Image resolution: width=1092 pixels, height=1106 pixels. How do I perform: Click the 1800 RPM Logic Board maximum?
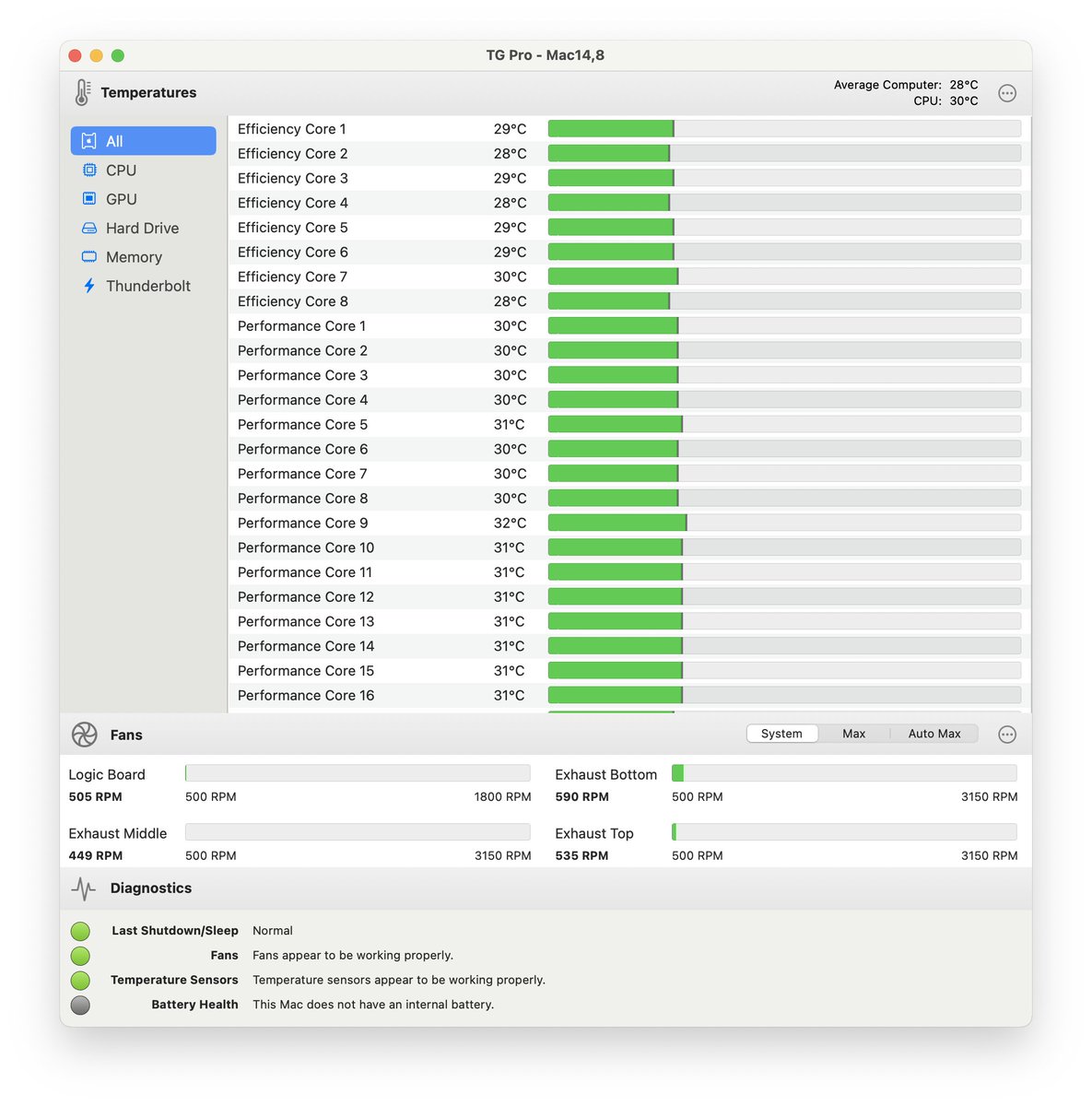502,797
